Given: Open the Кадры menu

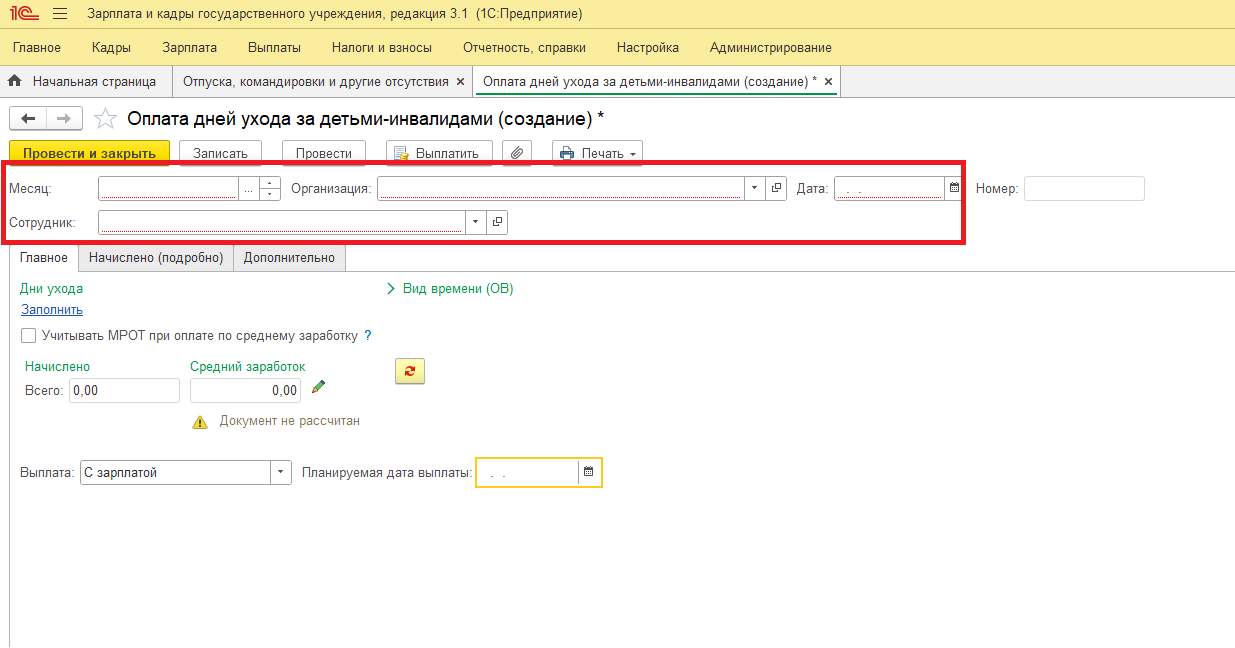Looking at the screenshot, I should [111, 47].
